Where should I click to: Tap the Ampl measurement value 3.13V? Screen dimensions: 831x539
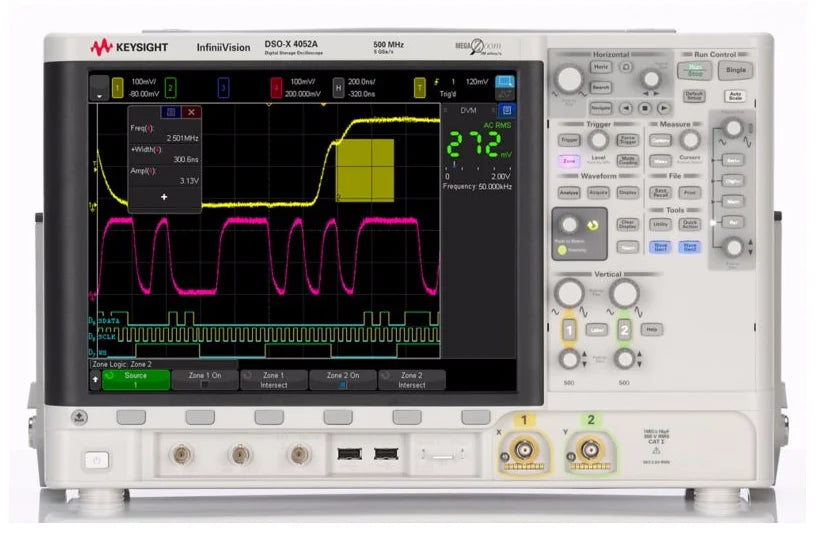point(189,181)
